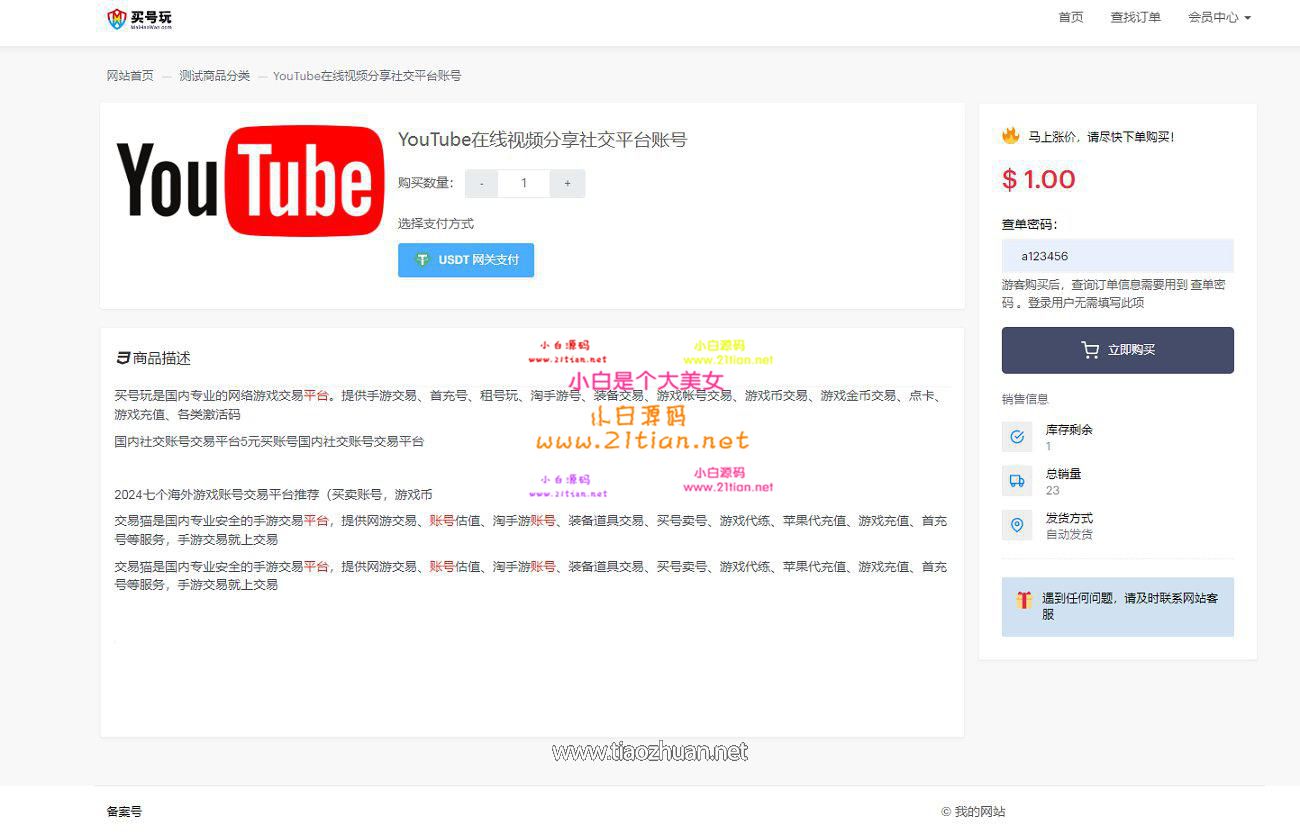
Task: Click the 自动发货 delivery text
Action: (1070, 534)
